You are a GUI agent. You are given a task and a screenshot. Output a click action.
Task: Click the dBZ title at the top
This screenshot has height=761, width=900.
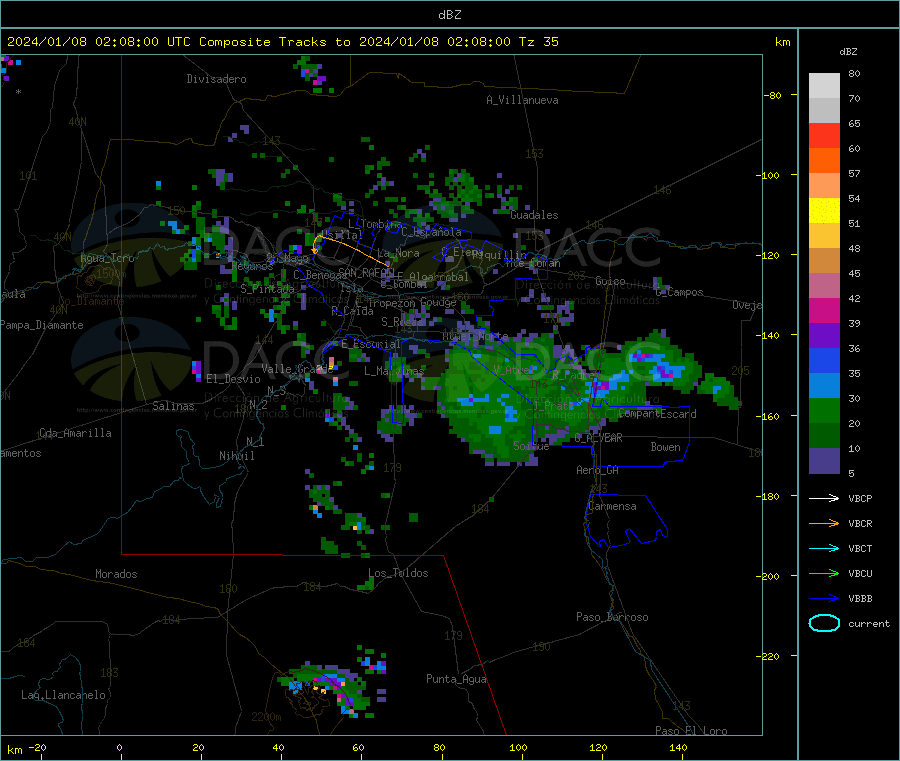pyautogui.click(x=449, y=15)
